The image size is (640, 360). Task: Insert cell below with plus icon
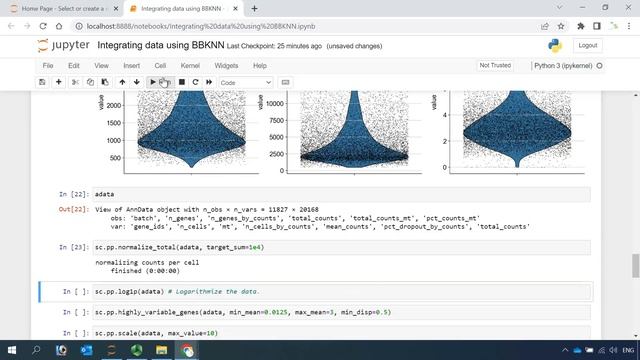(58, 82)
